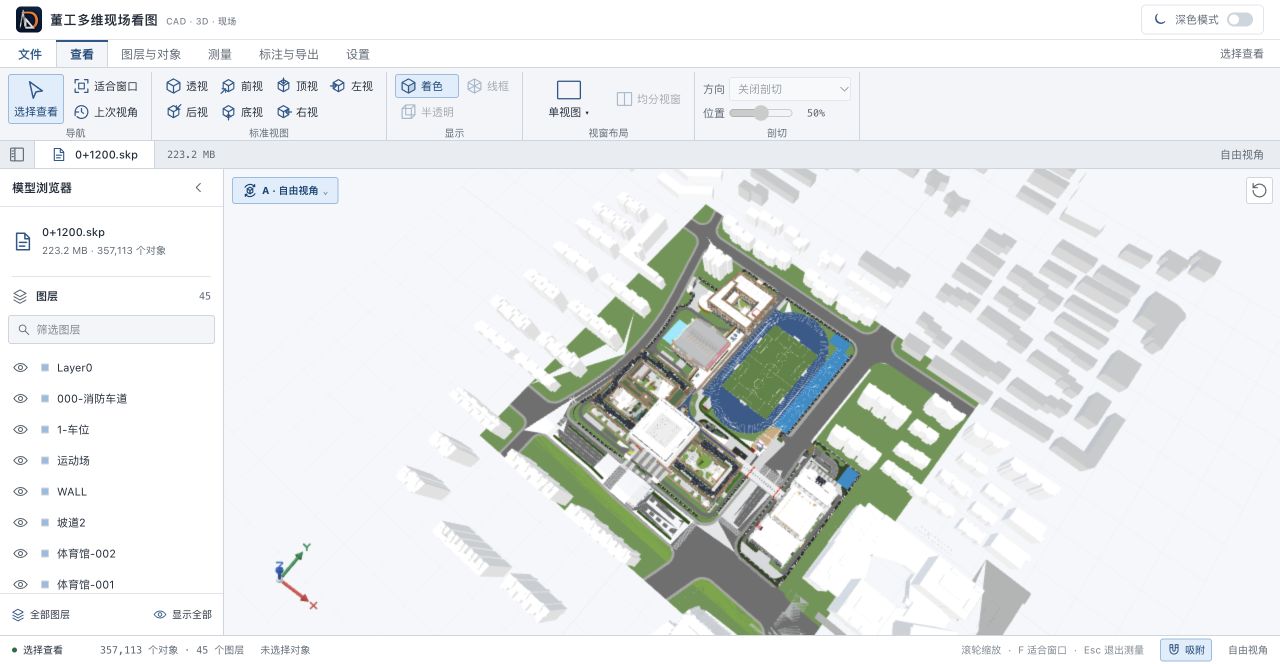
Task: Enable 线框 wireframe display mode
Action: coord(489,86)
